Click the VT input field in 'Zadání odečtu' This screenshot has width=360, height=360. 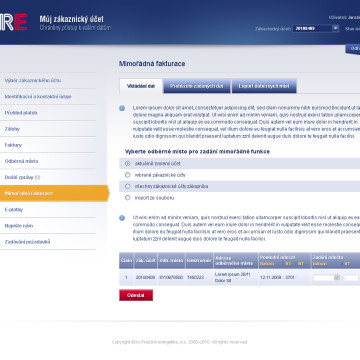pyautogui.click(x=352, y=278)
